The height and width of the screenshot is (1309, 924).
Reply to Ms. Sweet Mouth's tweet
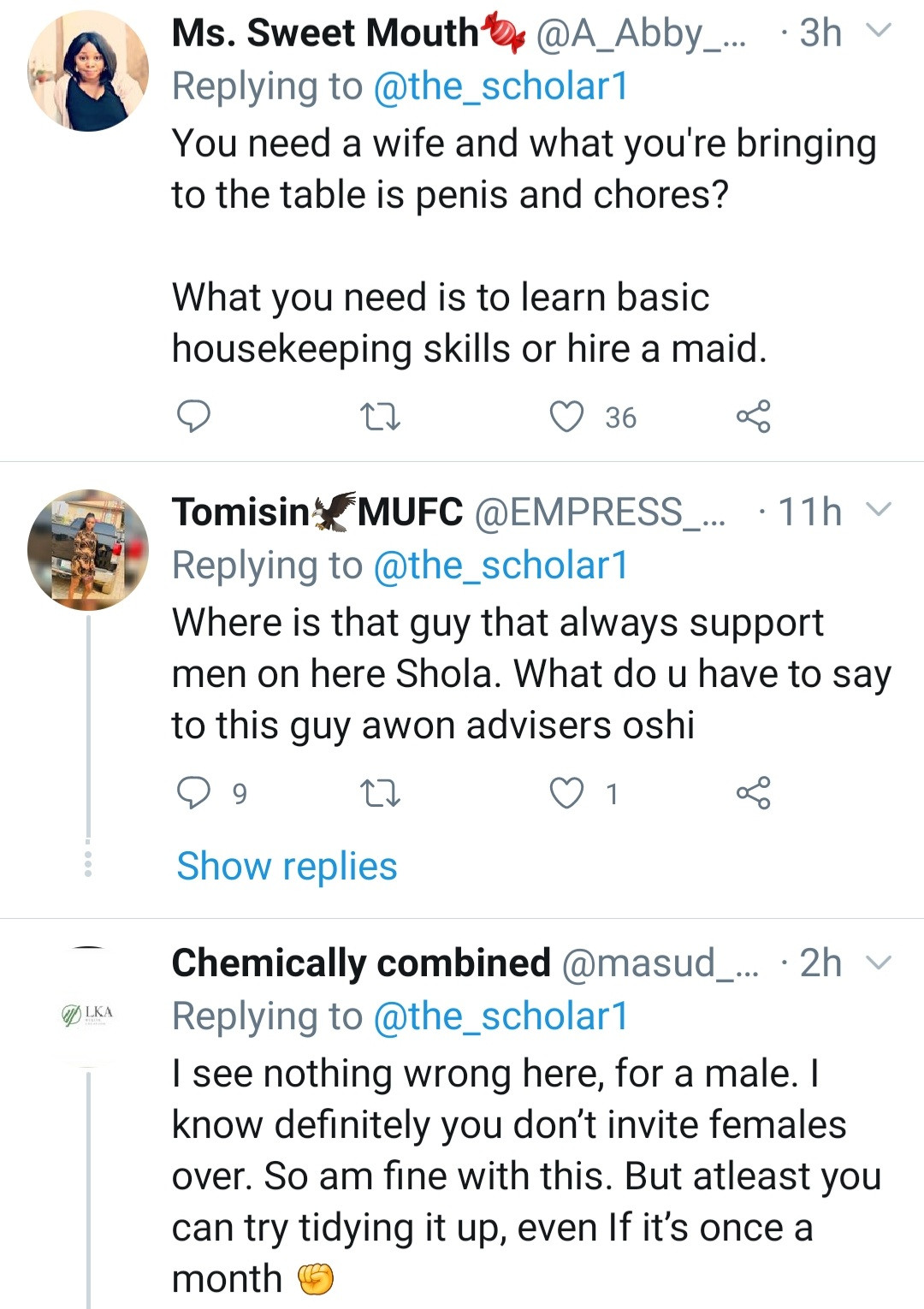tap(193, 417)
